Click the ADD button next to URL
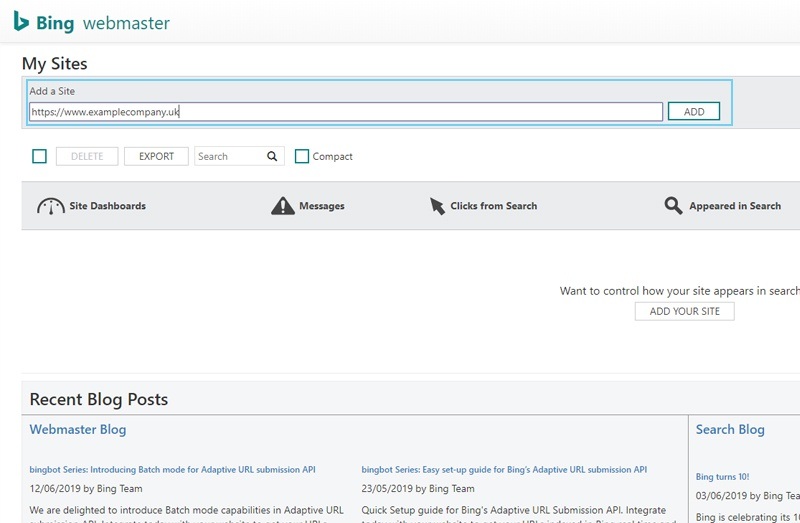The width and height of the screenshot is (800, 523). (x=694, y=111)
